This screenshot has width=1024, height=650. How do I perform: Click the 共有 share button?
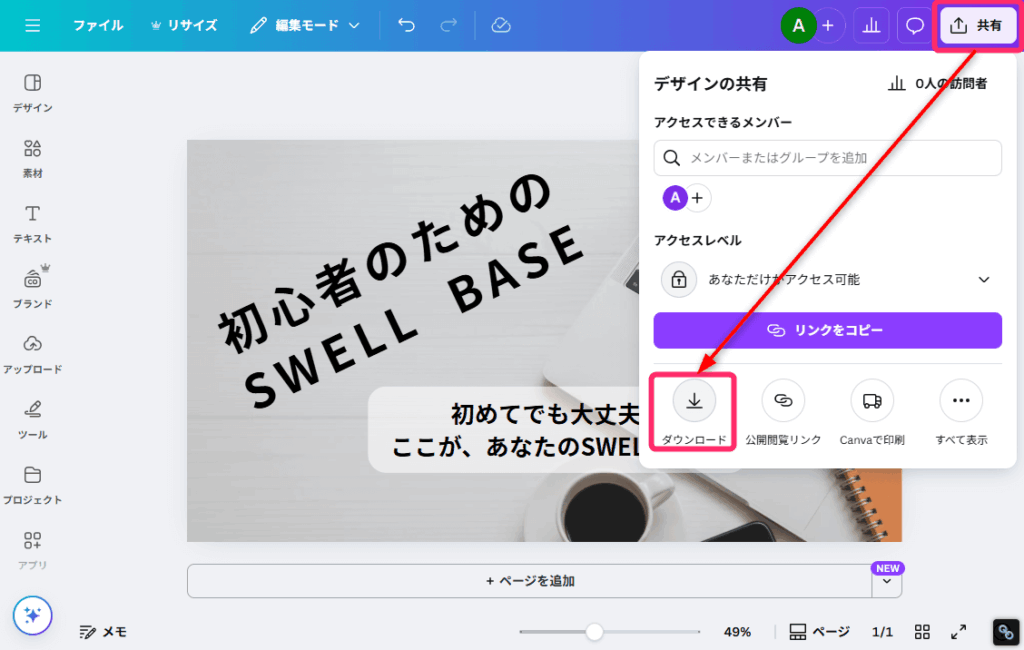978,26
